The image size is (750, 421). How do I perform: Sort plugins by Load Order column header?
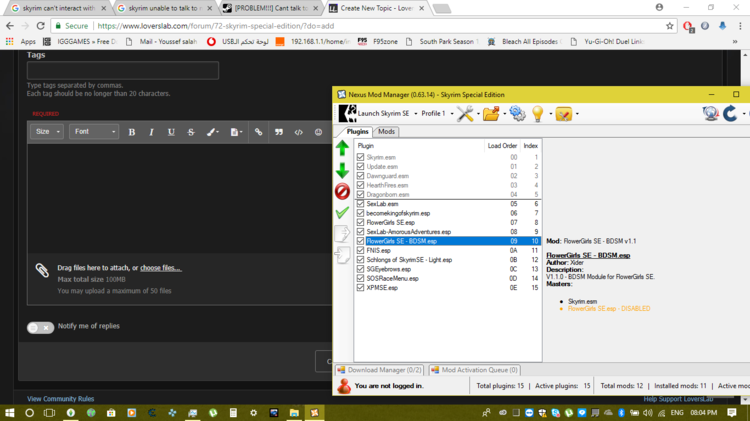point(502,145)
